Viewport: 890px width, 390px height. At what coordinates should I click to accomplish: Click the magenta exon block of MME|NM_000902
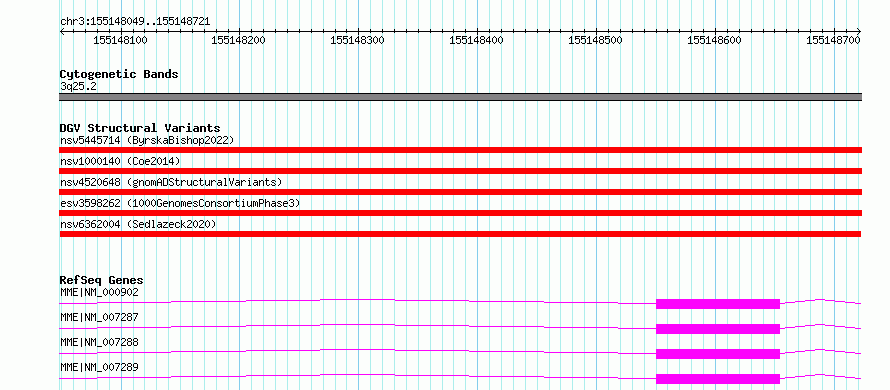click(718, 304)
